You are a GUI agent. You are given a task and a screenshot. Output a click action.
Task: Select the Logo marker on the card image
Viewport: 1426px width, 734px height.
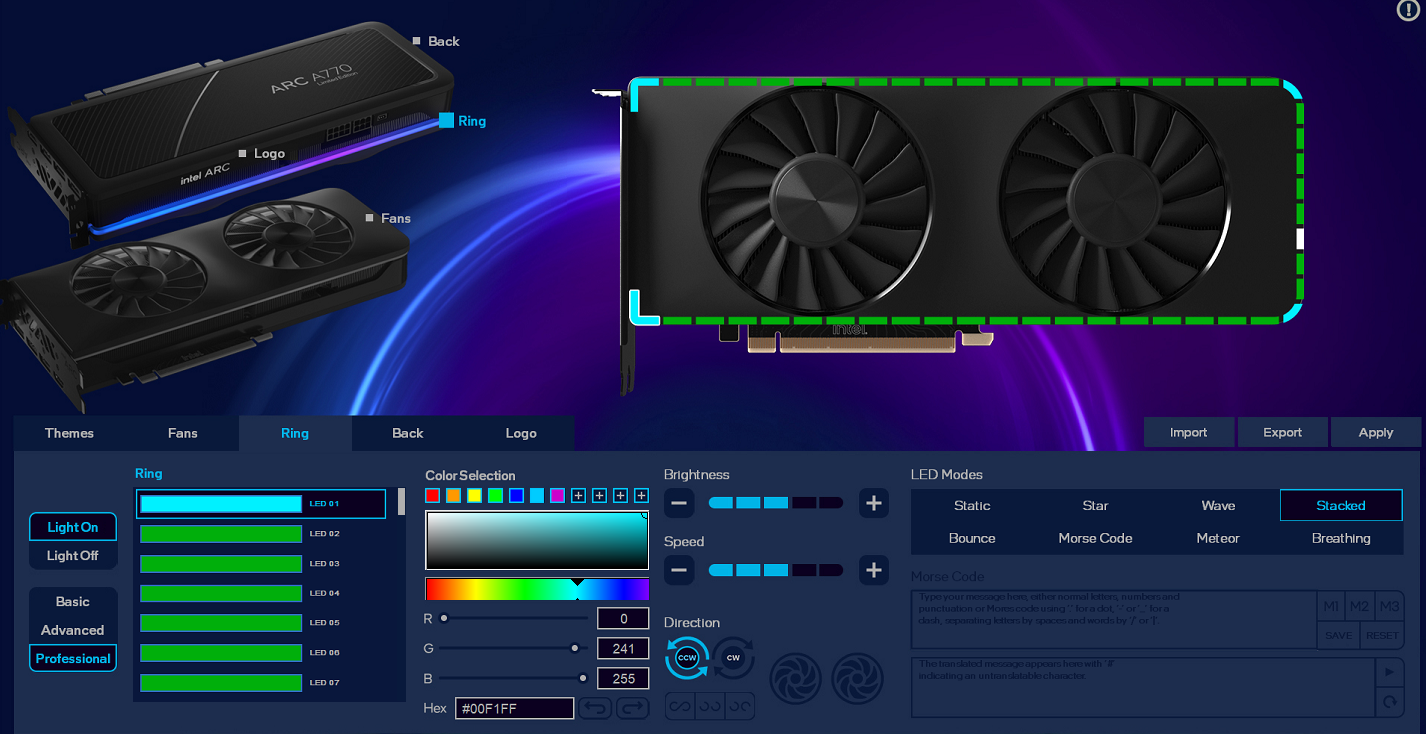pos(242,153)
